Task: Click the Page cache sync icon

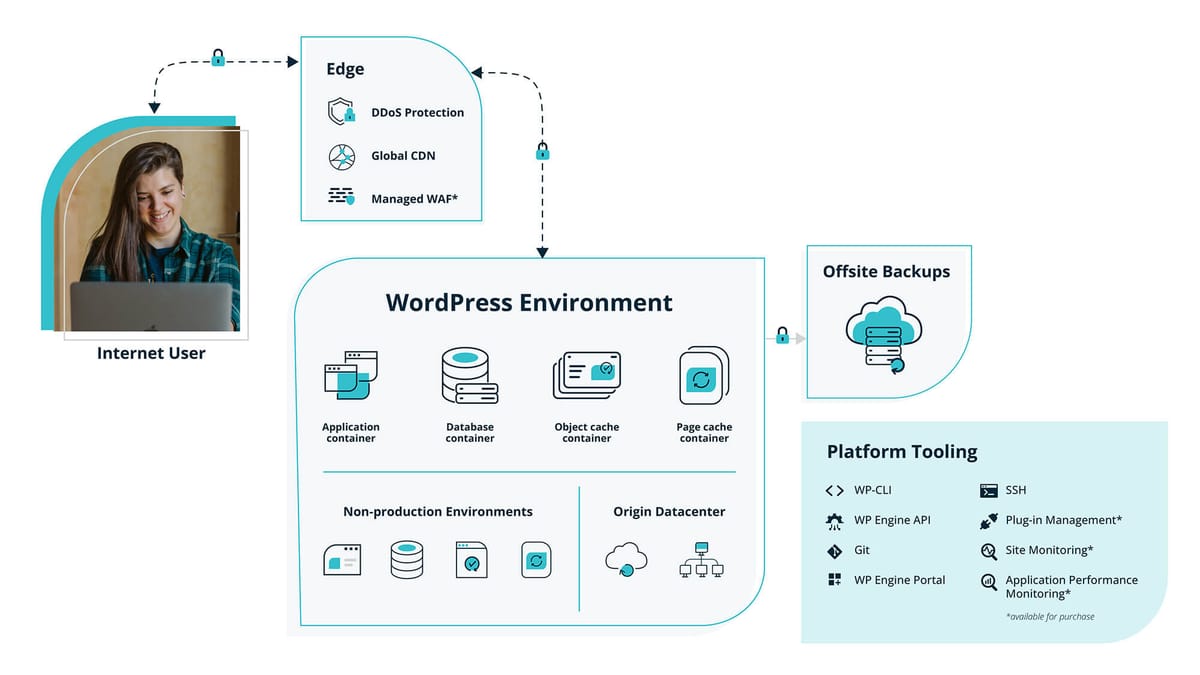Action: click(702, 373)
